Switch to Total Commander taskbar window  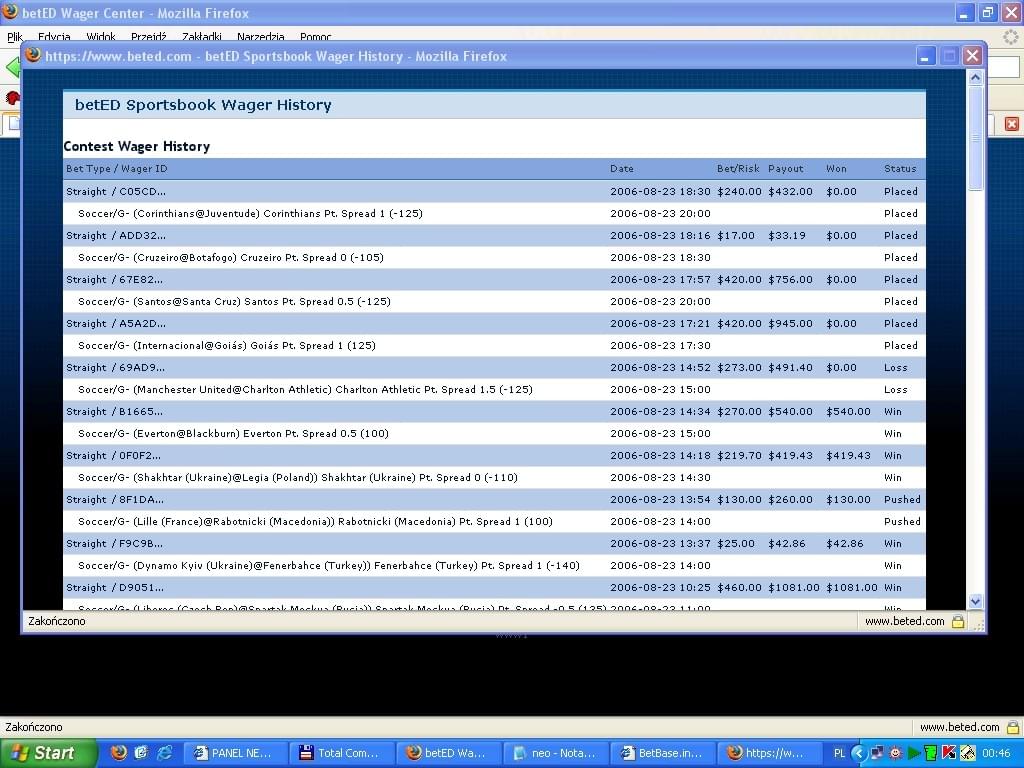342,753
